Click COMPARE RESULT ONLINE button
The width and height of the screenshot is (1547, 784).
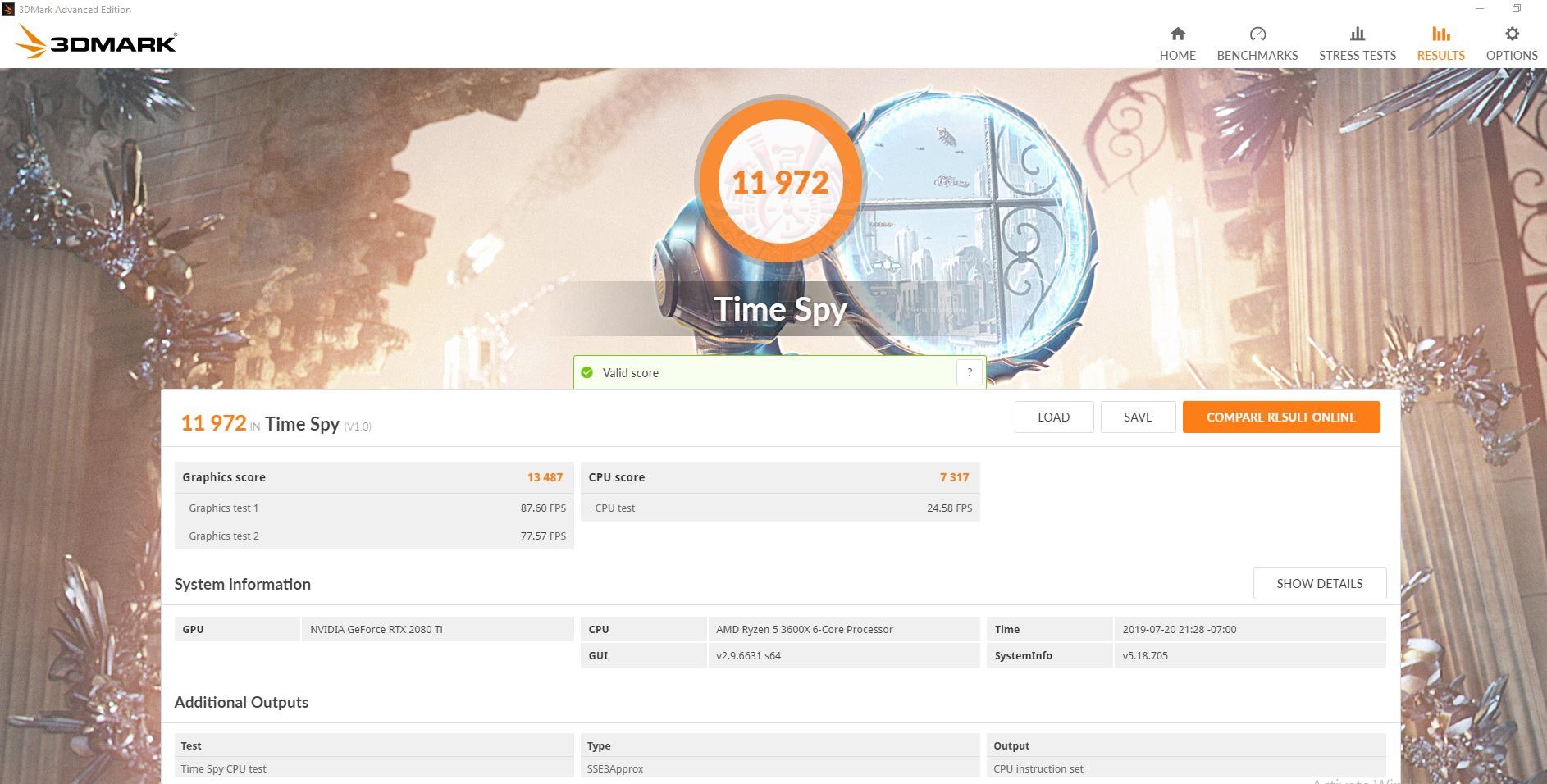tap(1281, 417)
